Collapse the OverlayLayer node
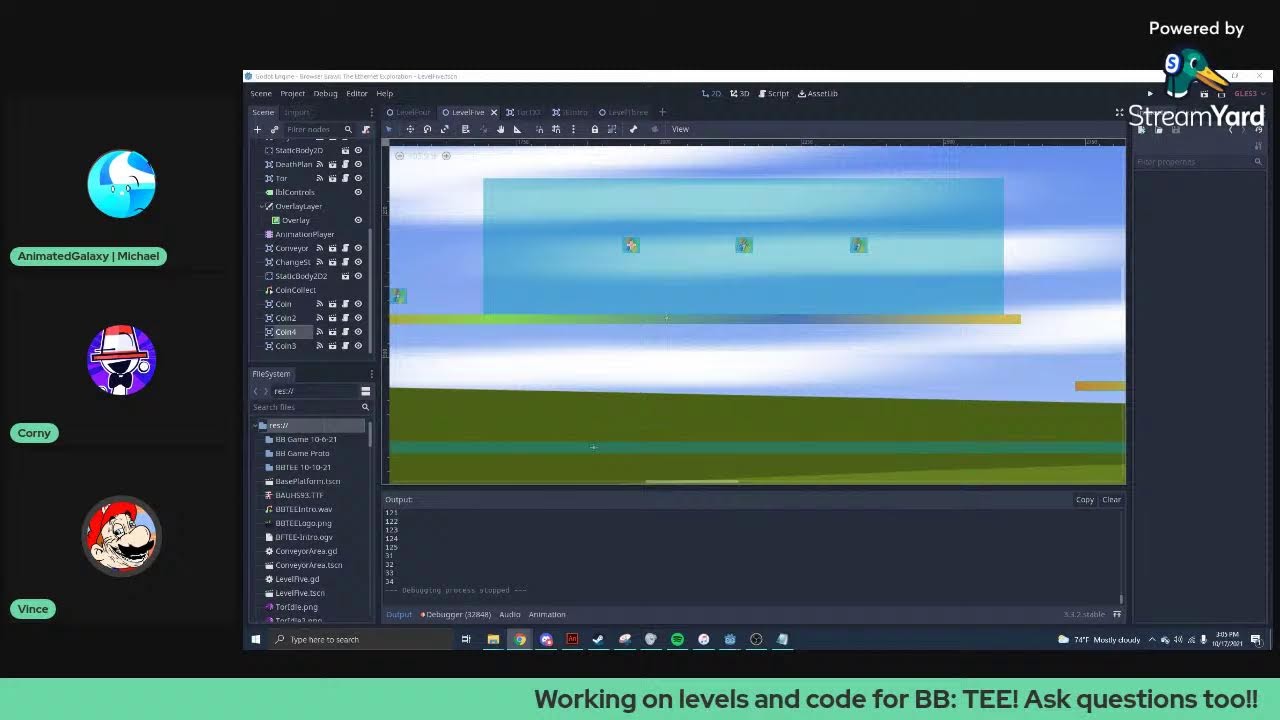This screenshot has width=1280, height=720. tap(262, 206)
